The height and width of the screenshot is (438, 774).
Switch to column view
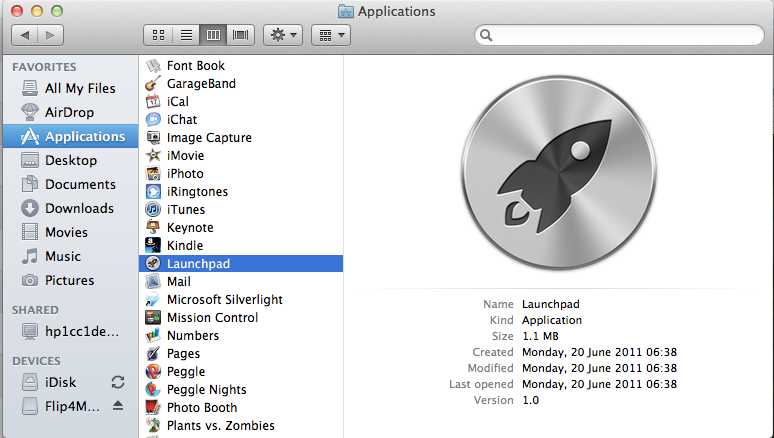point(213,35)
